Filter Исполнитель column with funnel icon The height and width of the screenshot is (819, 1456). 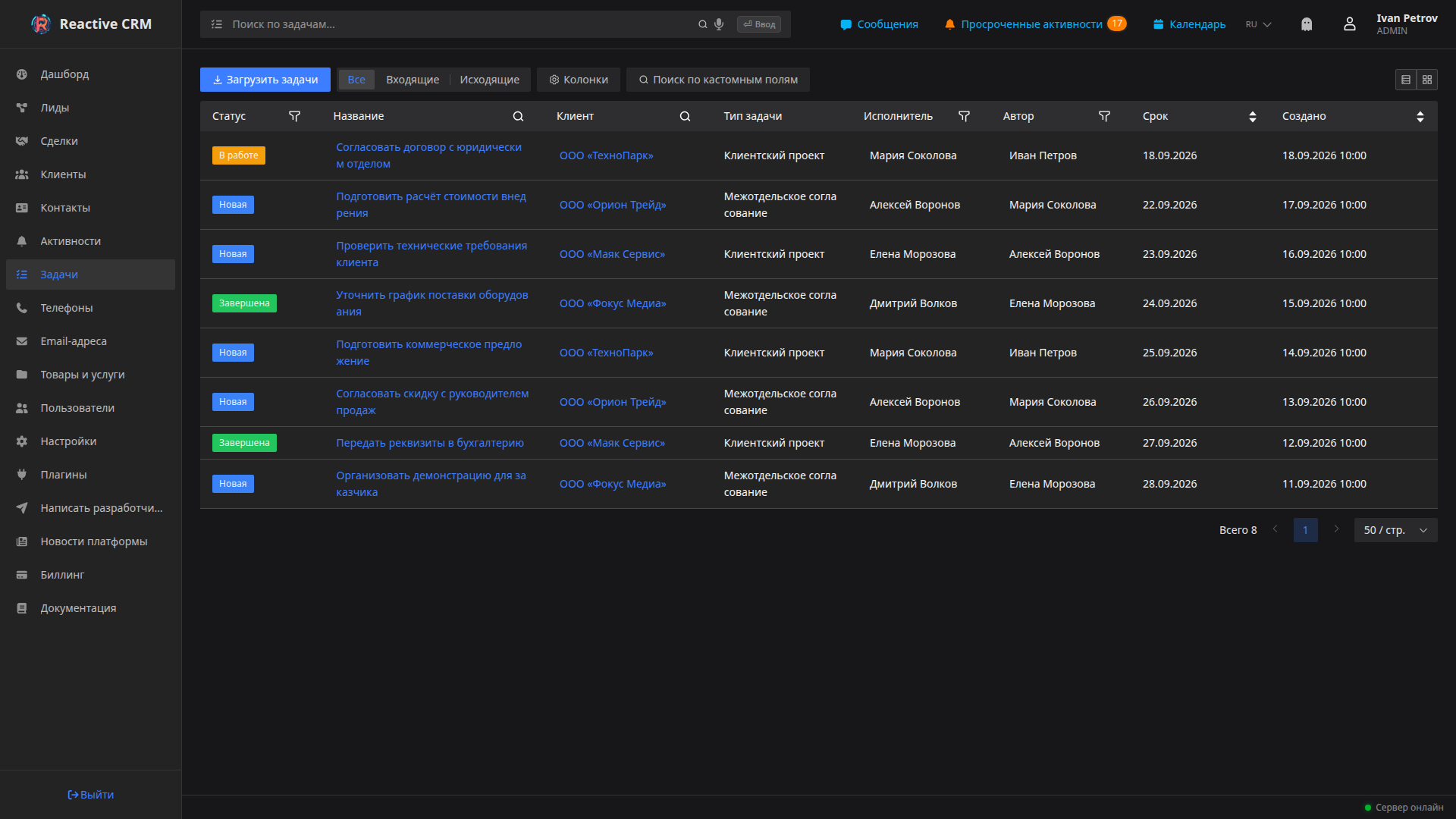[964, 116]
